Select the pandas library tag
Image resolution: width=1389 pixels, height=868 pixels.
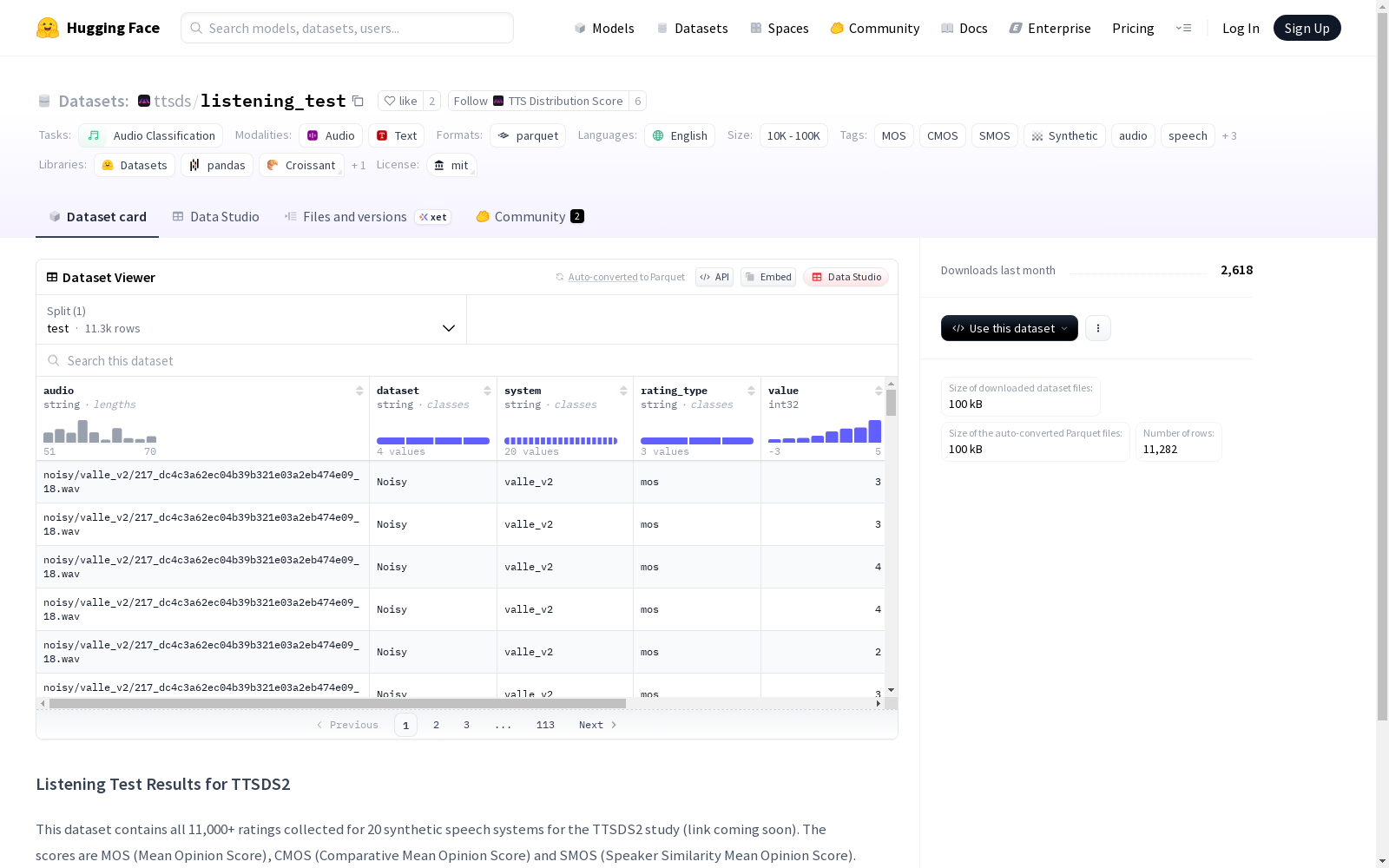pos(217,165)
